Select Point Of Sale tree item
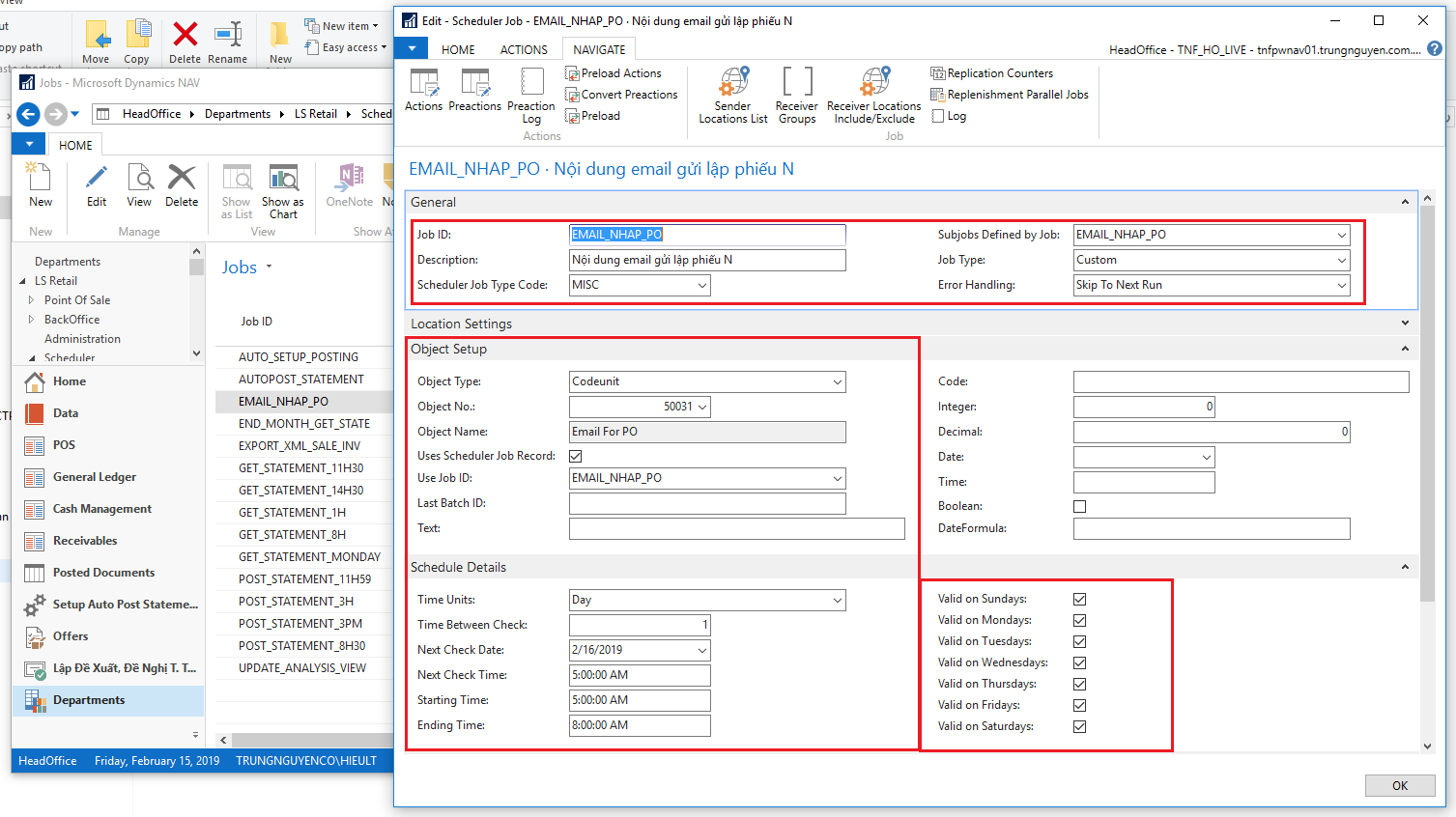 [x=77, y=300]
